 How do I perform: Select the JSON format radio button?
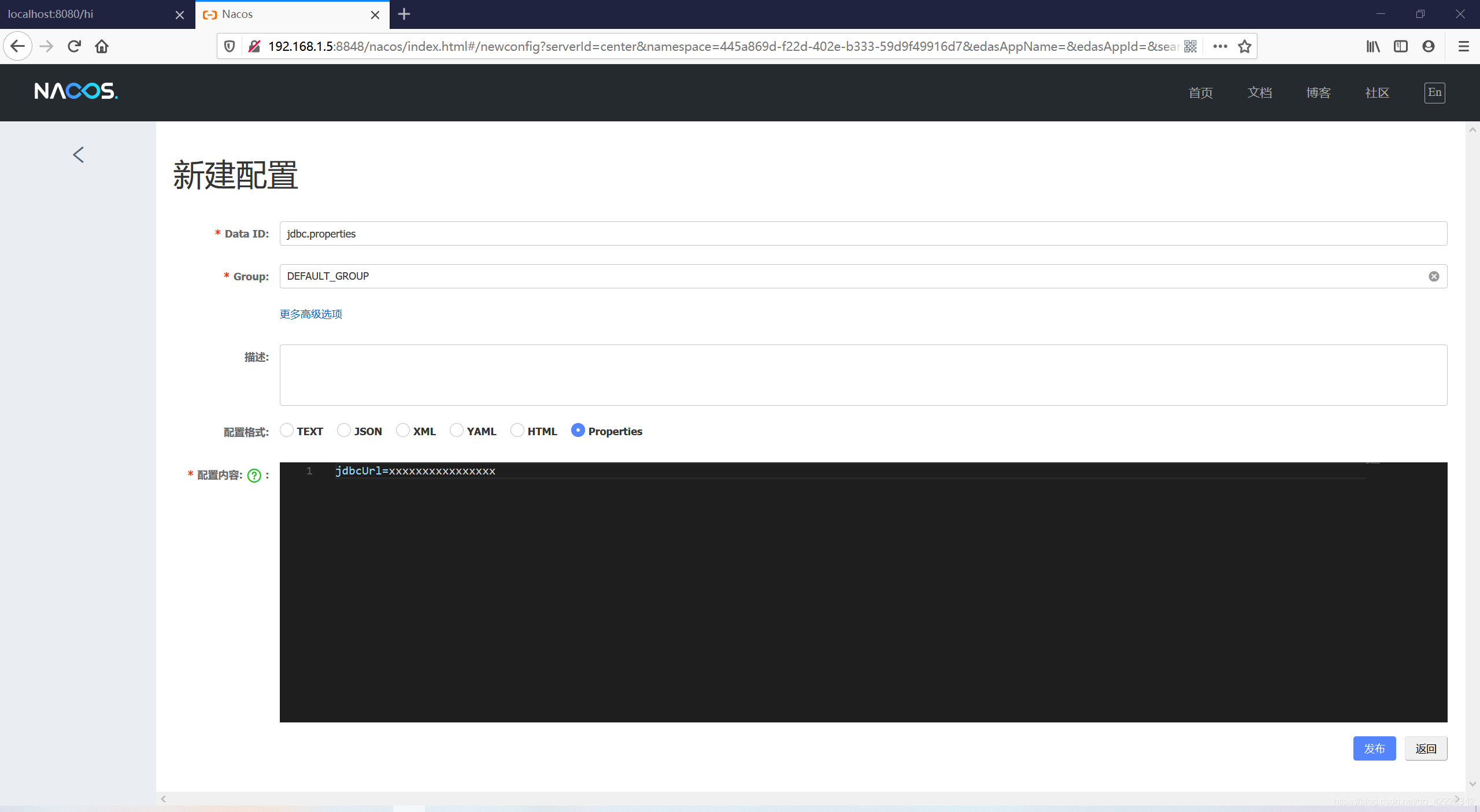pos(344,431)
